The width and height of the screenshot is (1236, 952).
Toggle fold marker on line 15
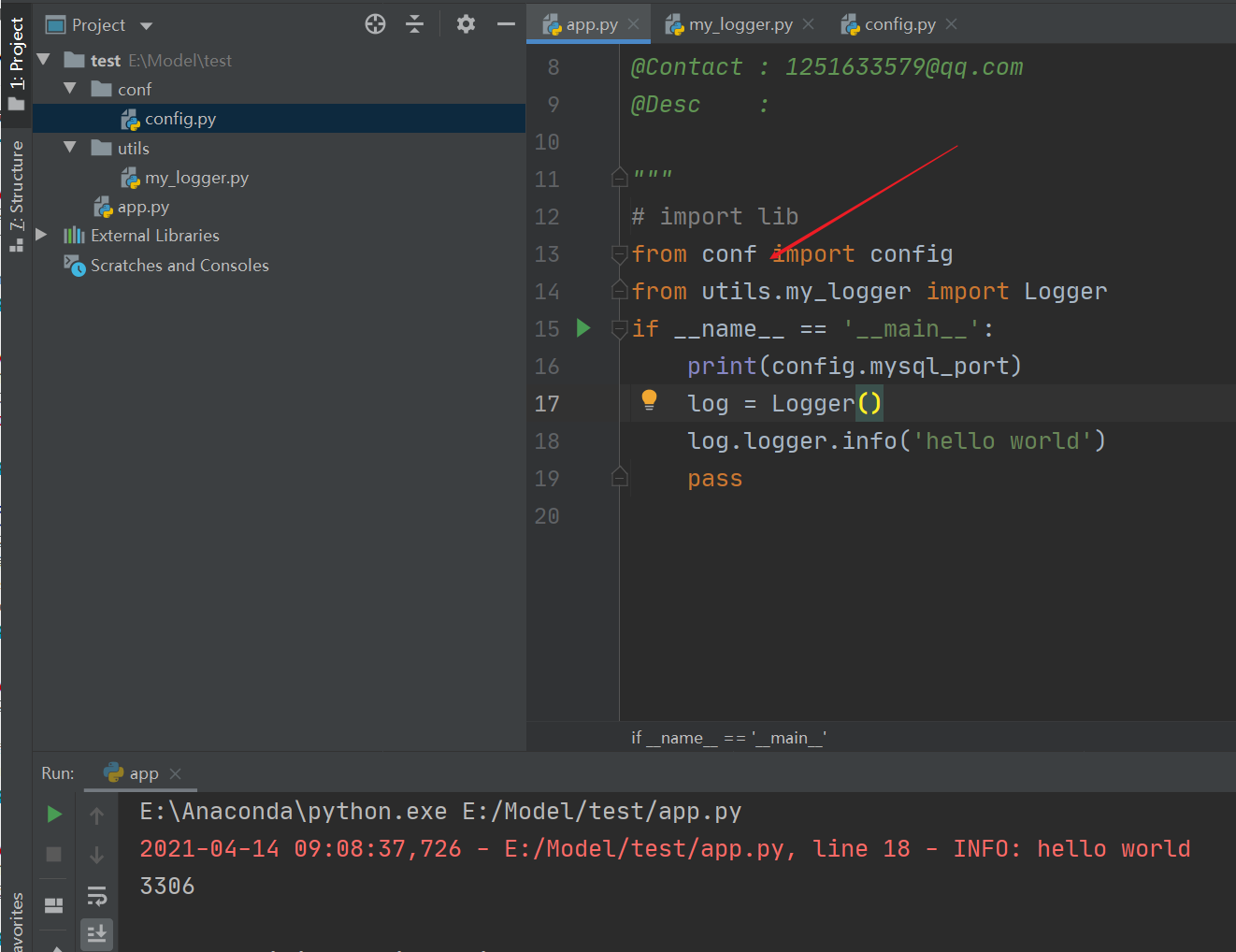[x=619, y=328]
